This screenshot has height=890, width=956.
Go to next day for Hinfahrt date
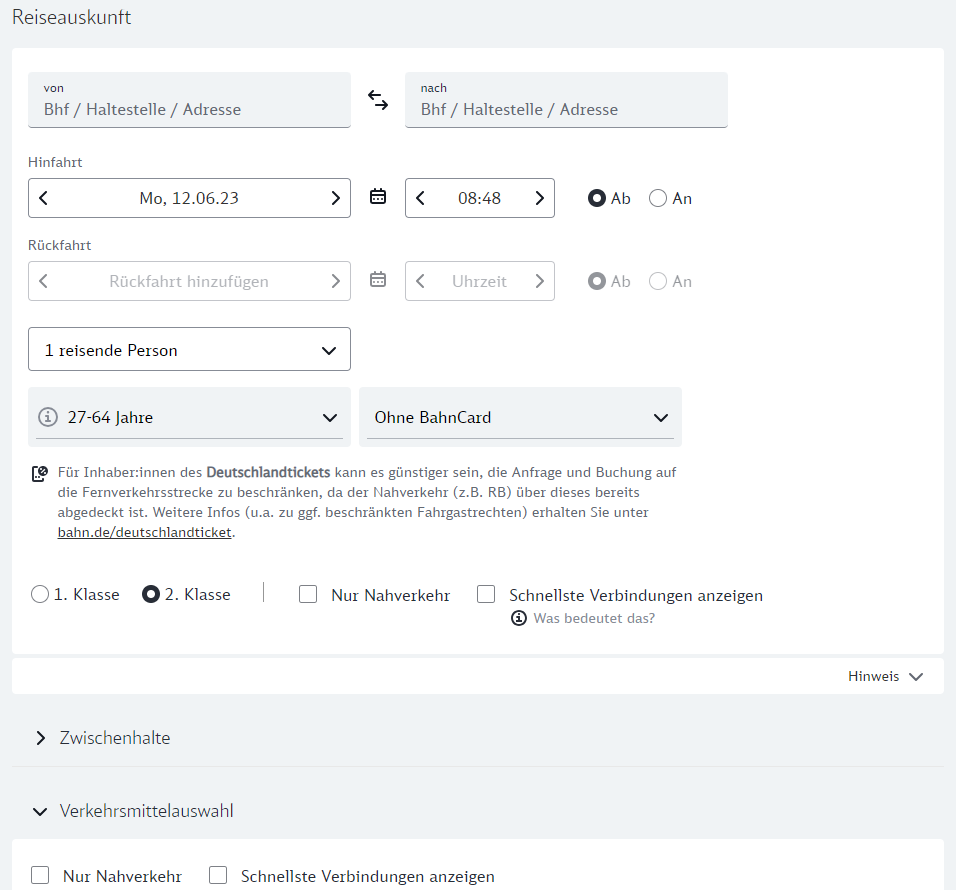(x=335, y=198)
